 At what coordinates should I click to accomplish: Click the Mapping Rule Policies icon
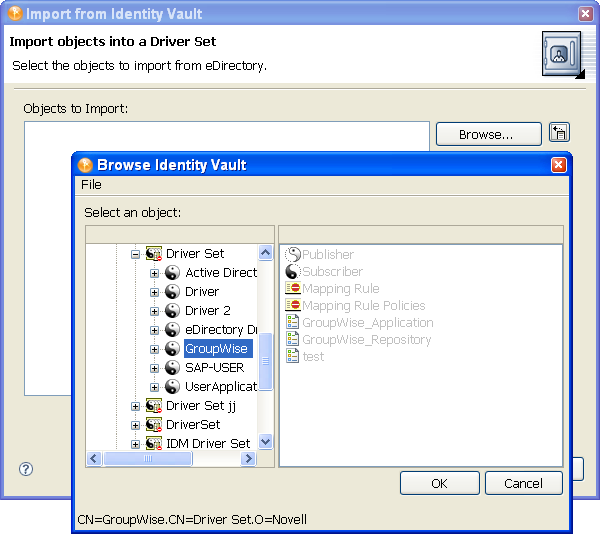(x=293, y=305)
